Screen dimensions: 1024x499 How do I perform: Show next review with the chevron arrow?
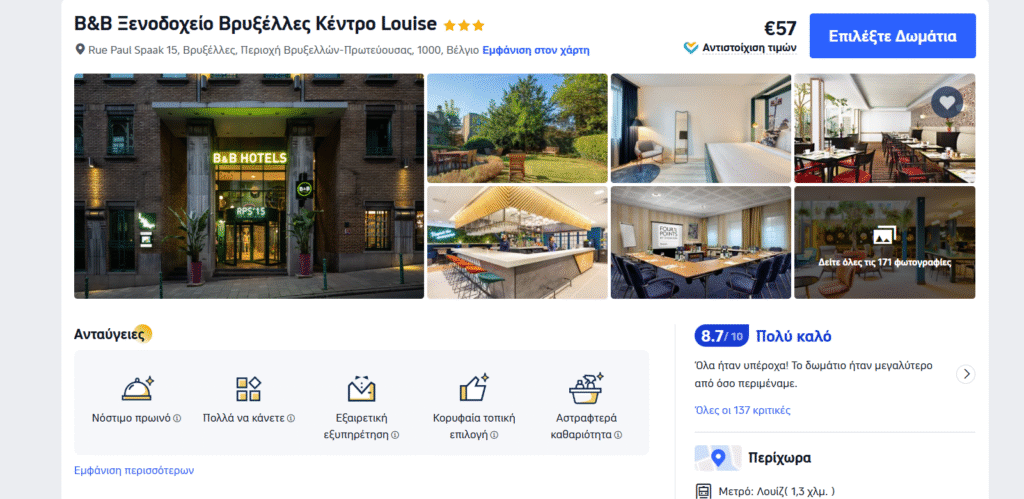point(966,374)
